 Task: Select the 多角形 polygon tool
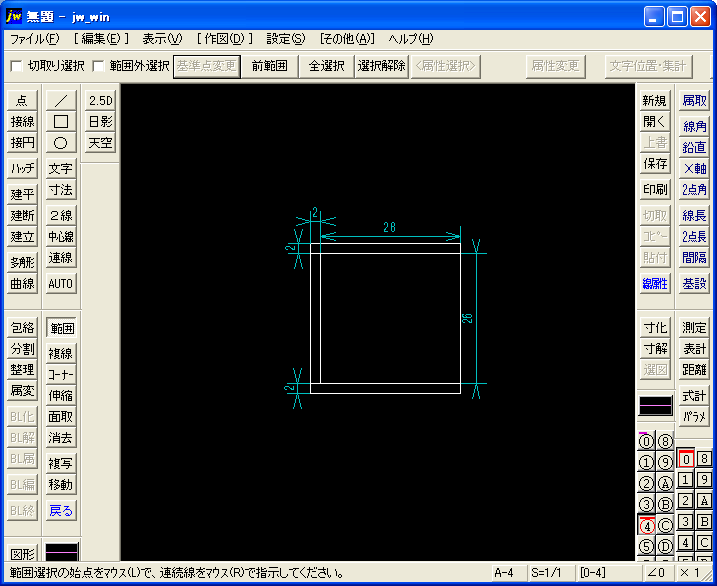(x=22, y=262)
